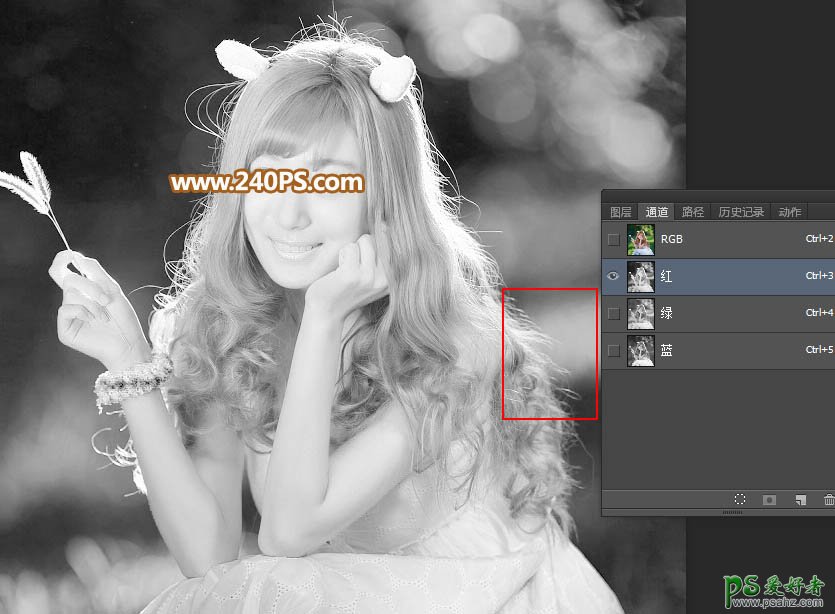This screenshot has height=614, width=835.
Task: Open the 路径 (Paths) tab
Action: click(x=693, y=212)
